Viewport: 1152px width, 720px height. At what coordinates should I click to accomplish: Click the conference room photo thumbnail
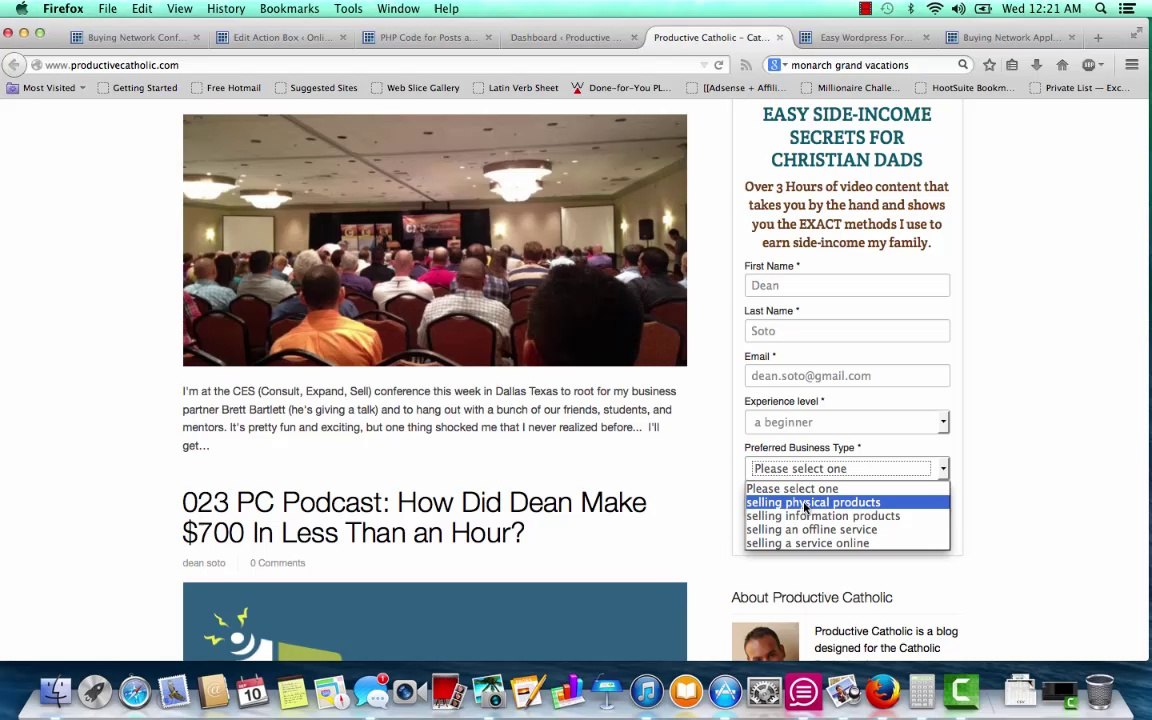pyautogui.click(x=435, y=240)
